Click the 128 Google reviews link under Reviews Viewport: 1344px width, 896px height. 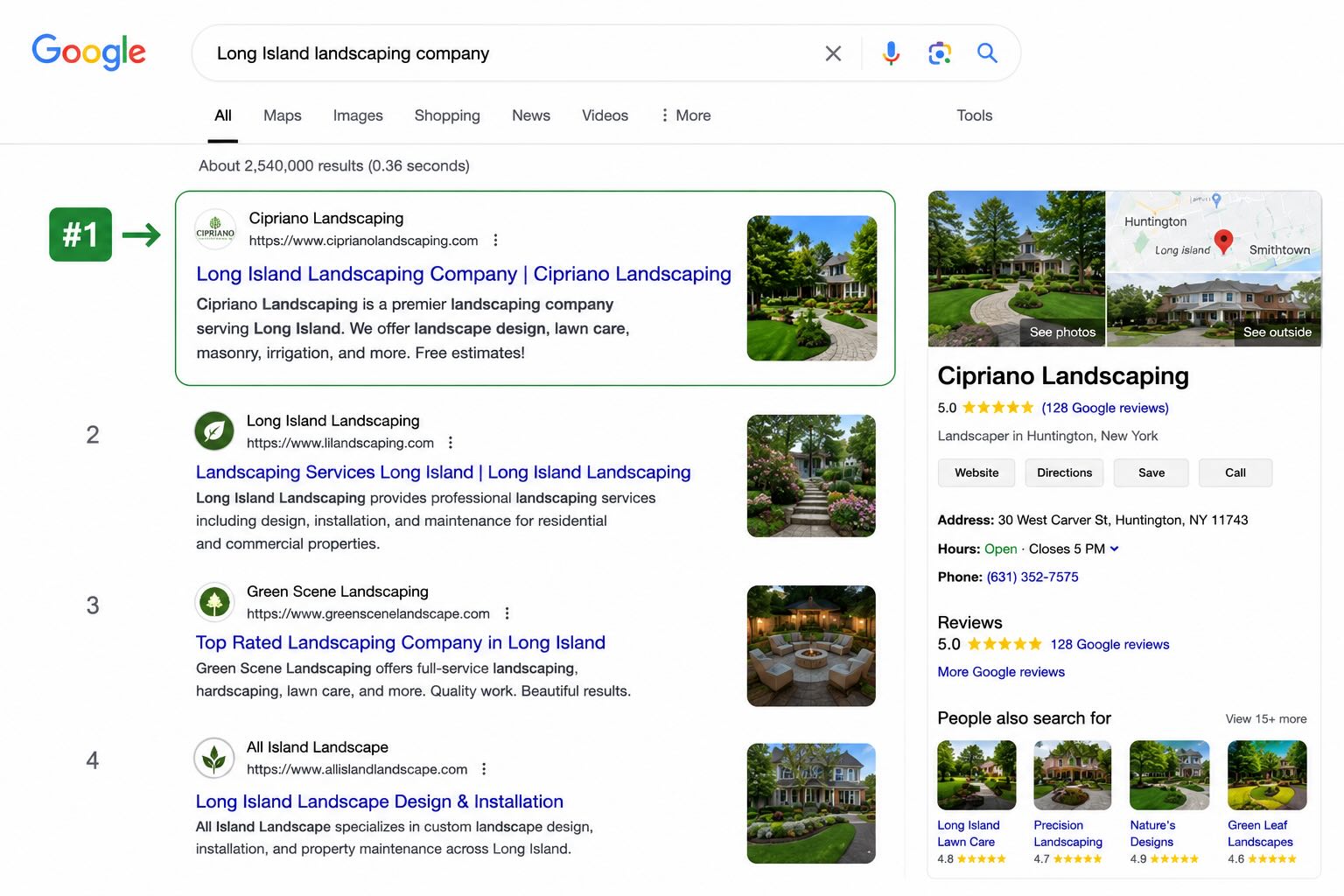click(x=1109, y=644)
